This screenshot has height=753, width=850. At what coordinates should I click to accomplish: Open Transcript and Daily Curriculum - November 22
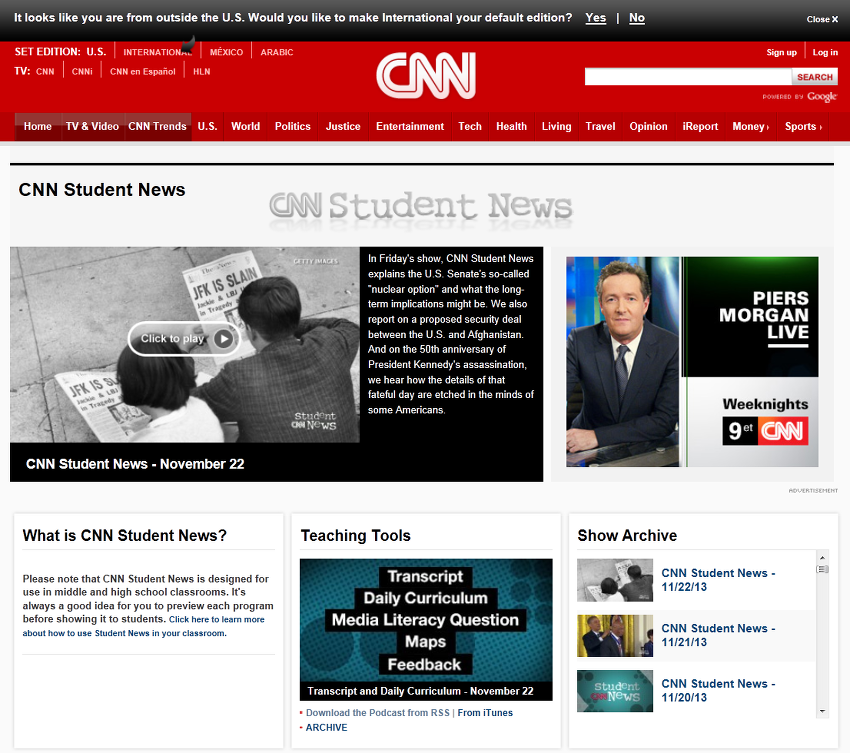421,691
